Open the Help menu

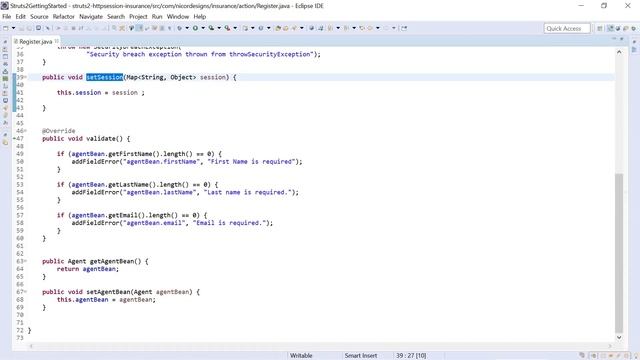pos(200,17)
